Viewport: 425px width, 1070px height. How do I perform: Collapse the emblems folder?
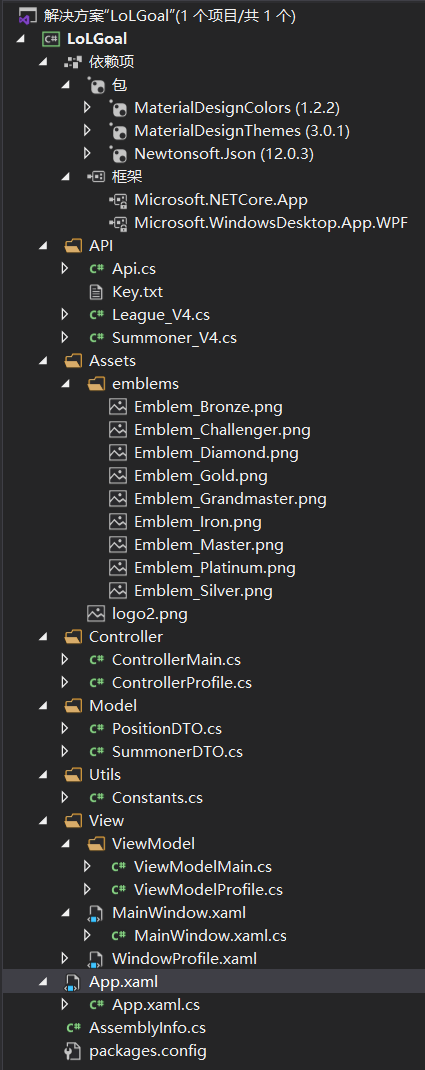point(66,384)
